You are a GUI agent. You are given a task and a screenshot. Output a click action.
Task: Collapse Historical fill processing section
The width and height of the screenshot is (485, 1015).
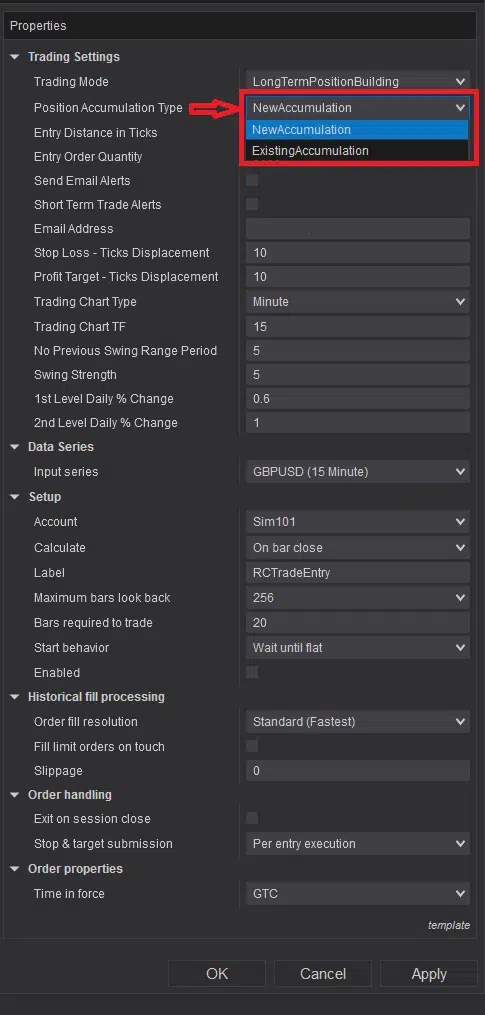click(15, 697)
